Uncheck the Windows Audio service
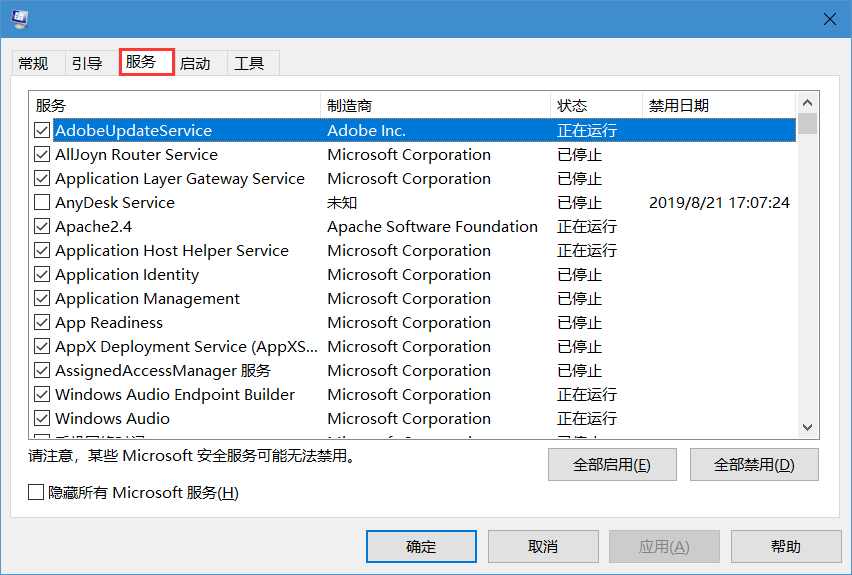 42,418
